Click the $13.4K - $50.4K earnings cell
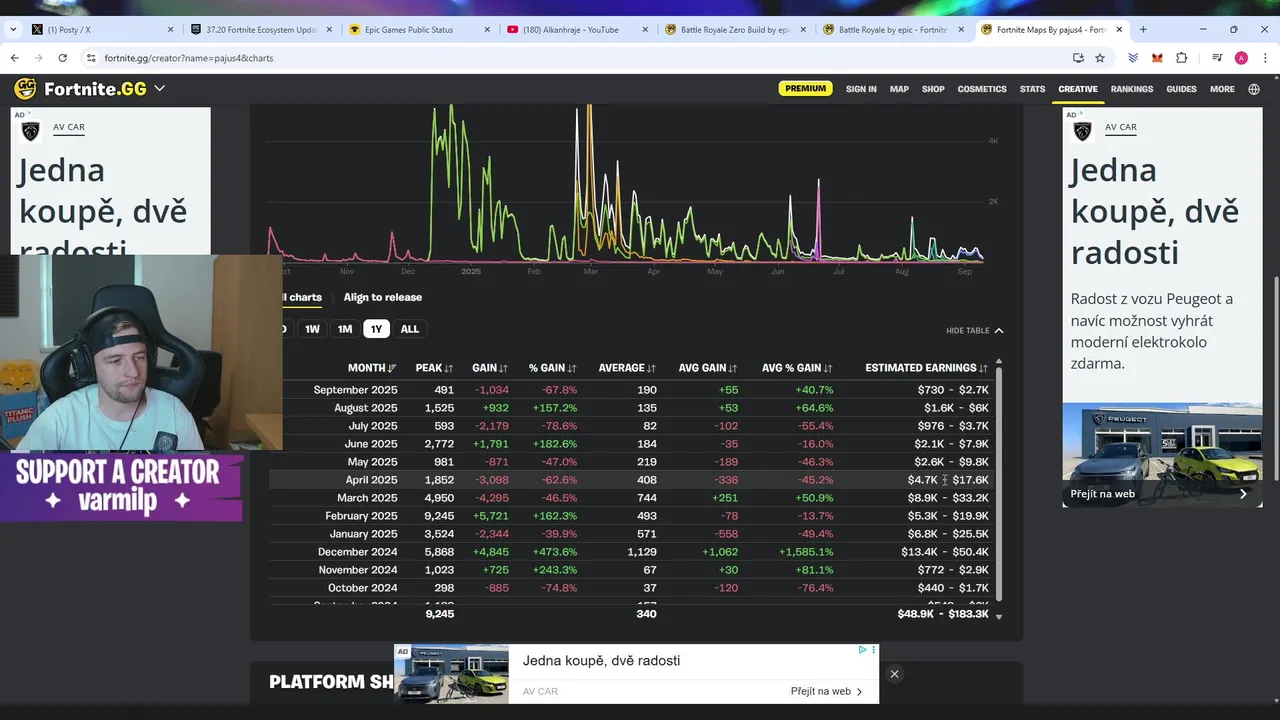This screenshot has width=1280, height=720. pyautogui.click(x=944, y=552)
